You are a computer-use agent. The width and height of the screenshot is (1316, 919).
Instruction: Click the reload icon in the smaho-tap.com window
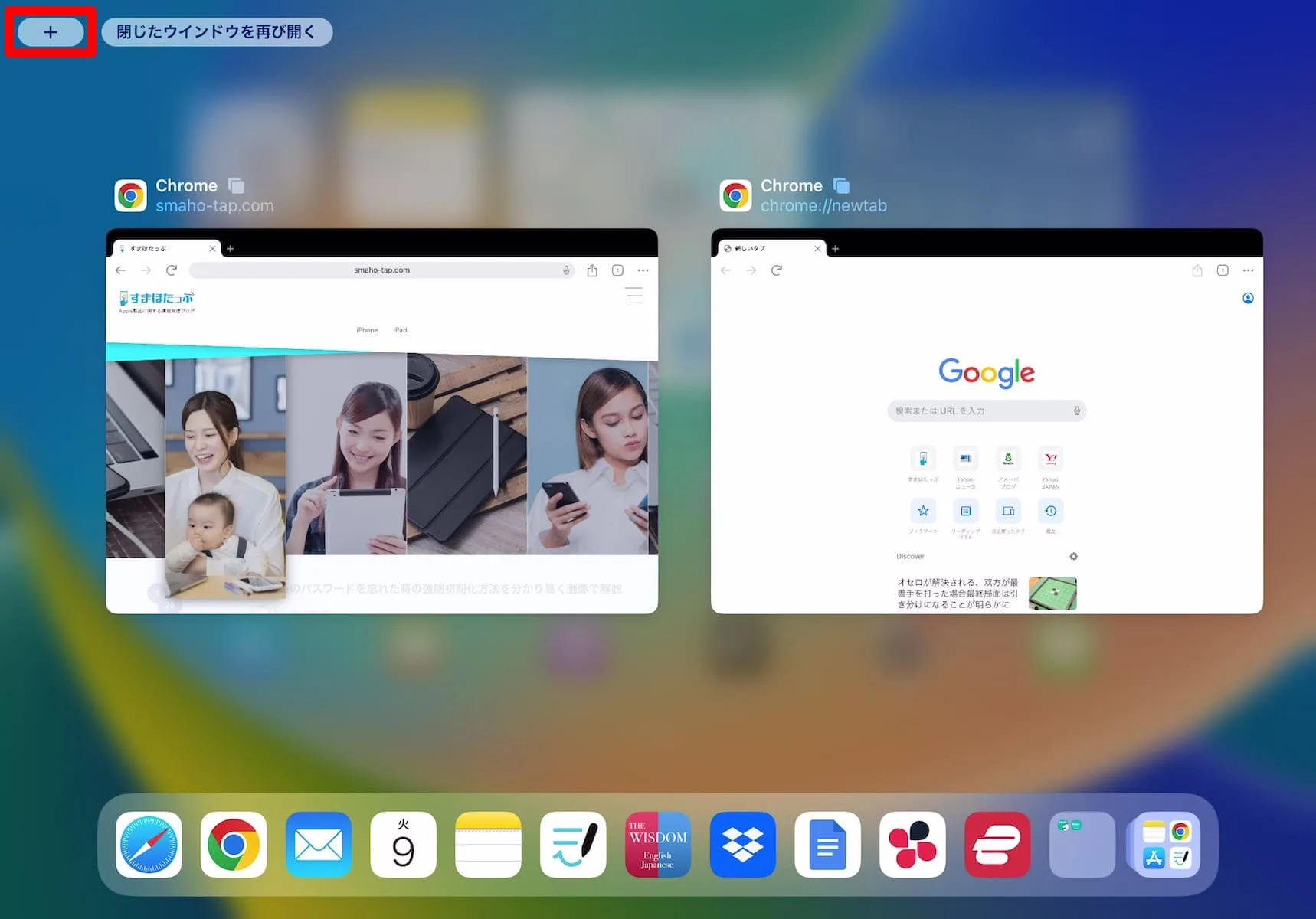click(x=172, y=270)
